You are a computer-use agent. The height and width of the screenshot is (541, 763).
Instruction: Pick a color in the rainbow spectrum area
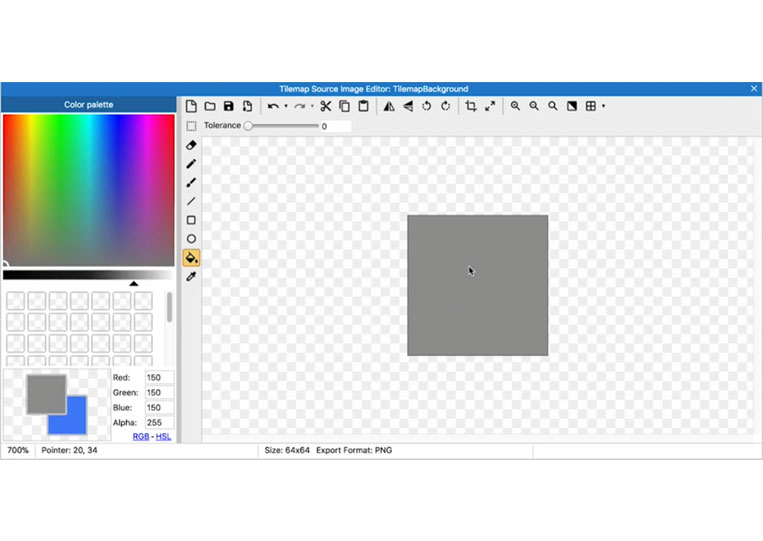89,190
